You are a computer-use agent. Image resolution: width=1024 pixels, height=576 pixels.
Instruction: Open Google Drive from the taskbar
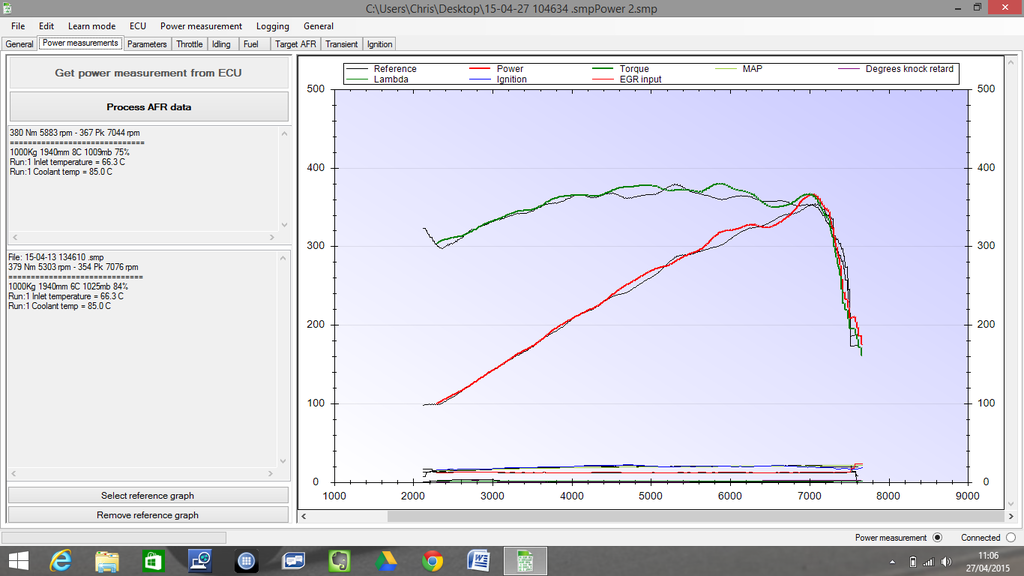[387, 561]
